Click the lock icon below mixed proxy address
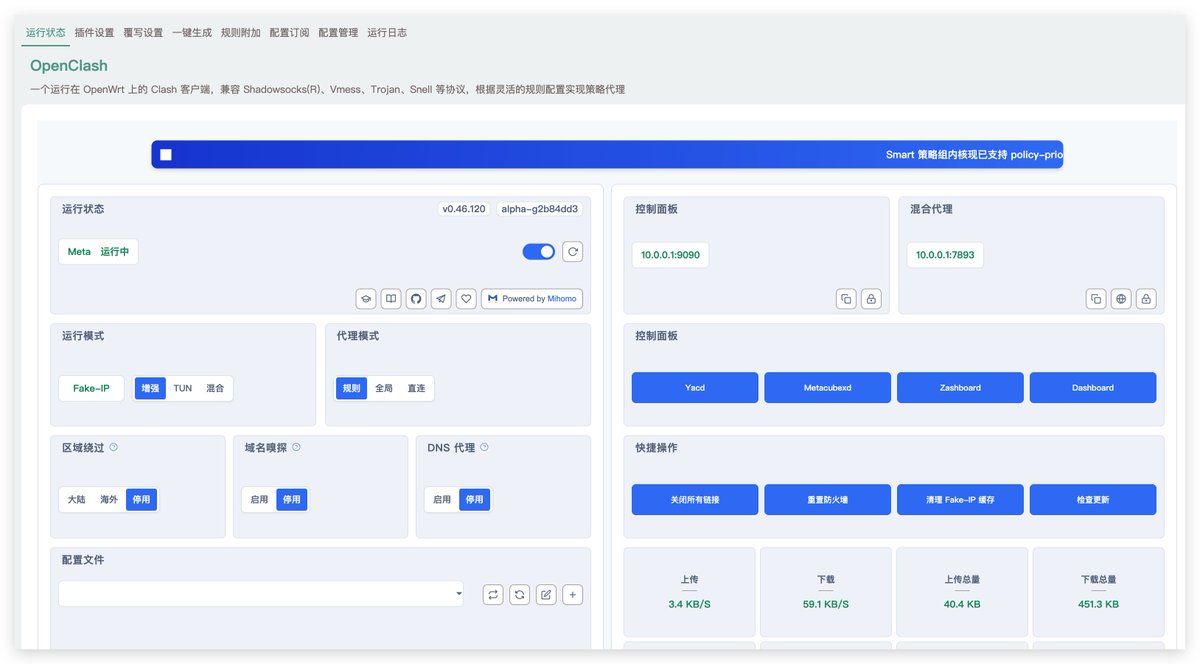This screenshot has width=1200, height=664. coord(1146,298)
